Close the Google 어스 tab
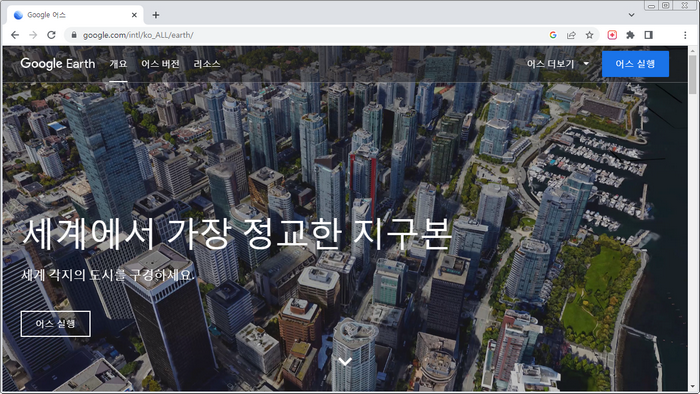 [134, 15]
